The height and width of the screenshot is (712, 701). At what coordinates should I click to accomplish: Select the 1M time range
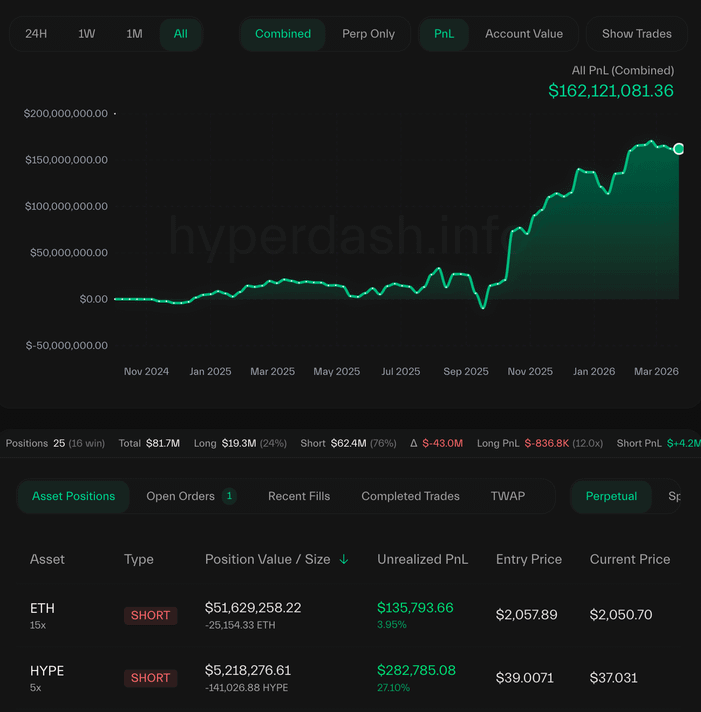134,34
